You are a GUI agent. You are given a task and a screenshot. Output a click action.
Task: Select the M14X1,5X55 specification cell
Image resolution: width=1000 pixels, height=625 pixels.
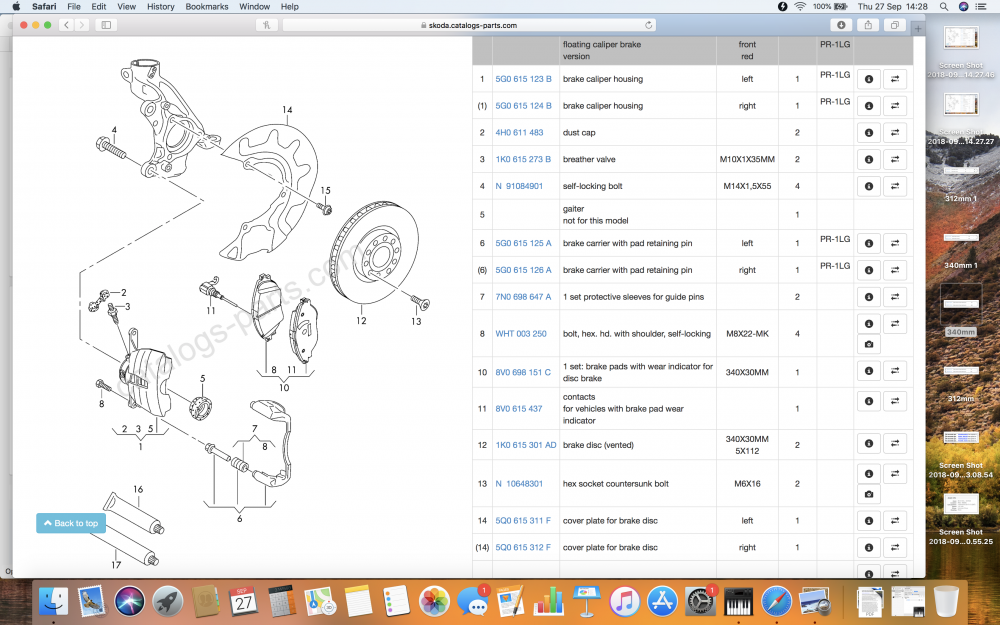[747, 186]
